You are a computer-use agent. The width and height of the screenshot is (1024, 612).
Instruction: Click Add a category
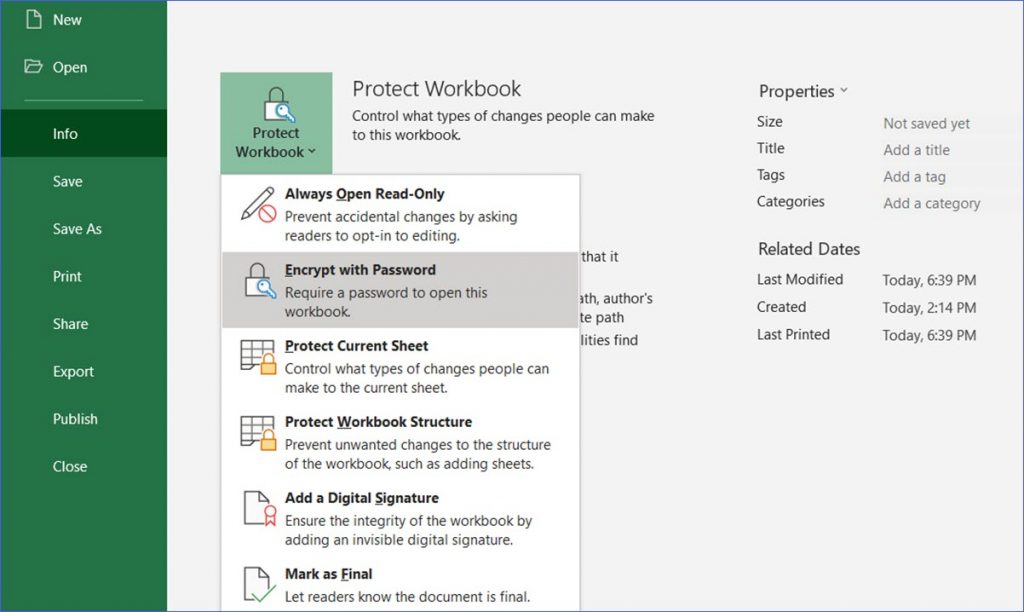933,203
